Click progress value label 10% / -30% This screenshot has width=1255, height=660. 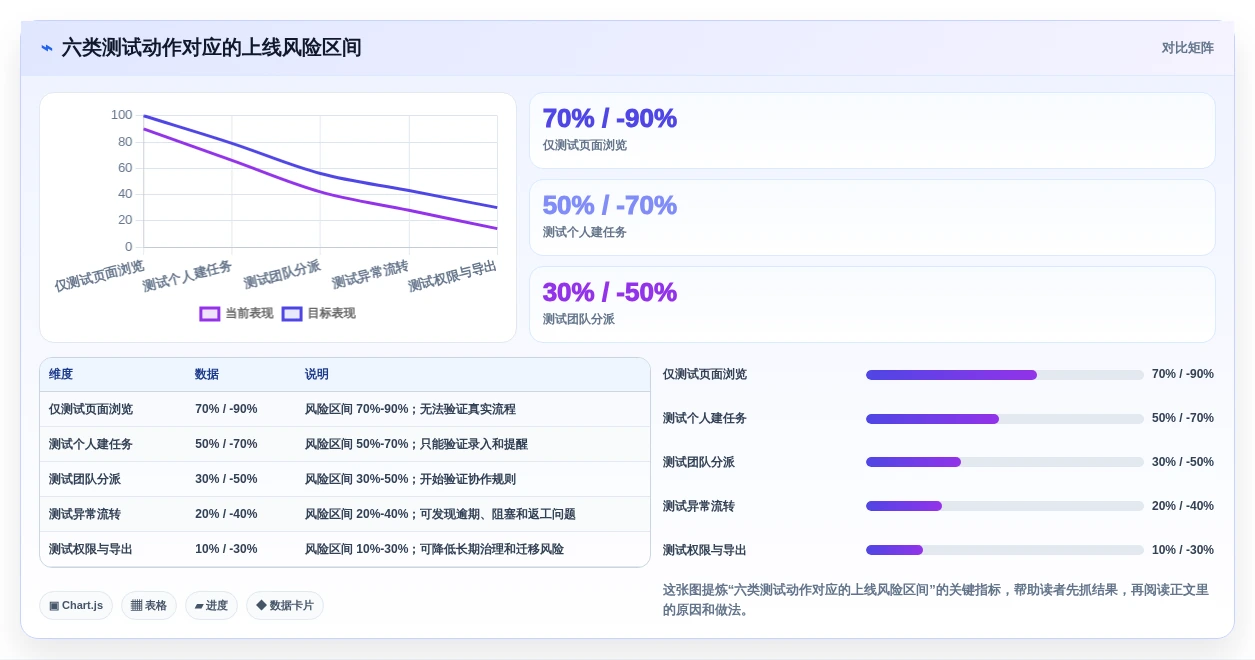[x=1183, y=551]
